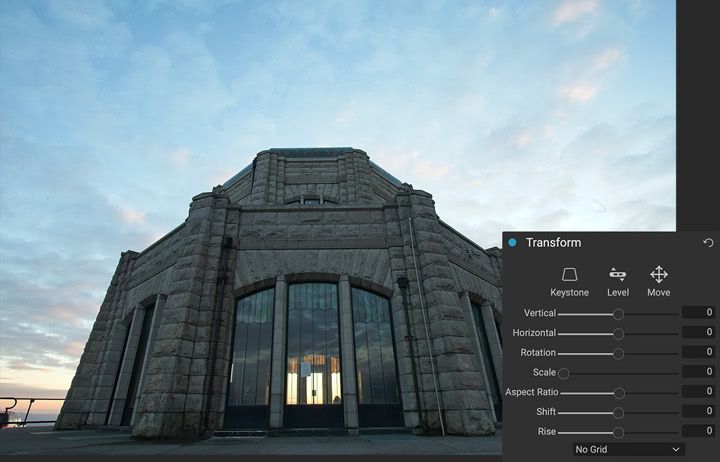Click the Scale value field
Viewport: 720px width, 462px height.
click(x=698, y=372)
